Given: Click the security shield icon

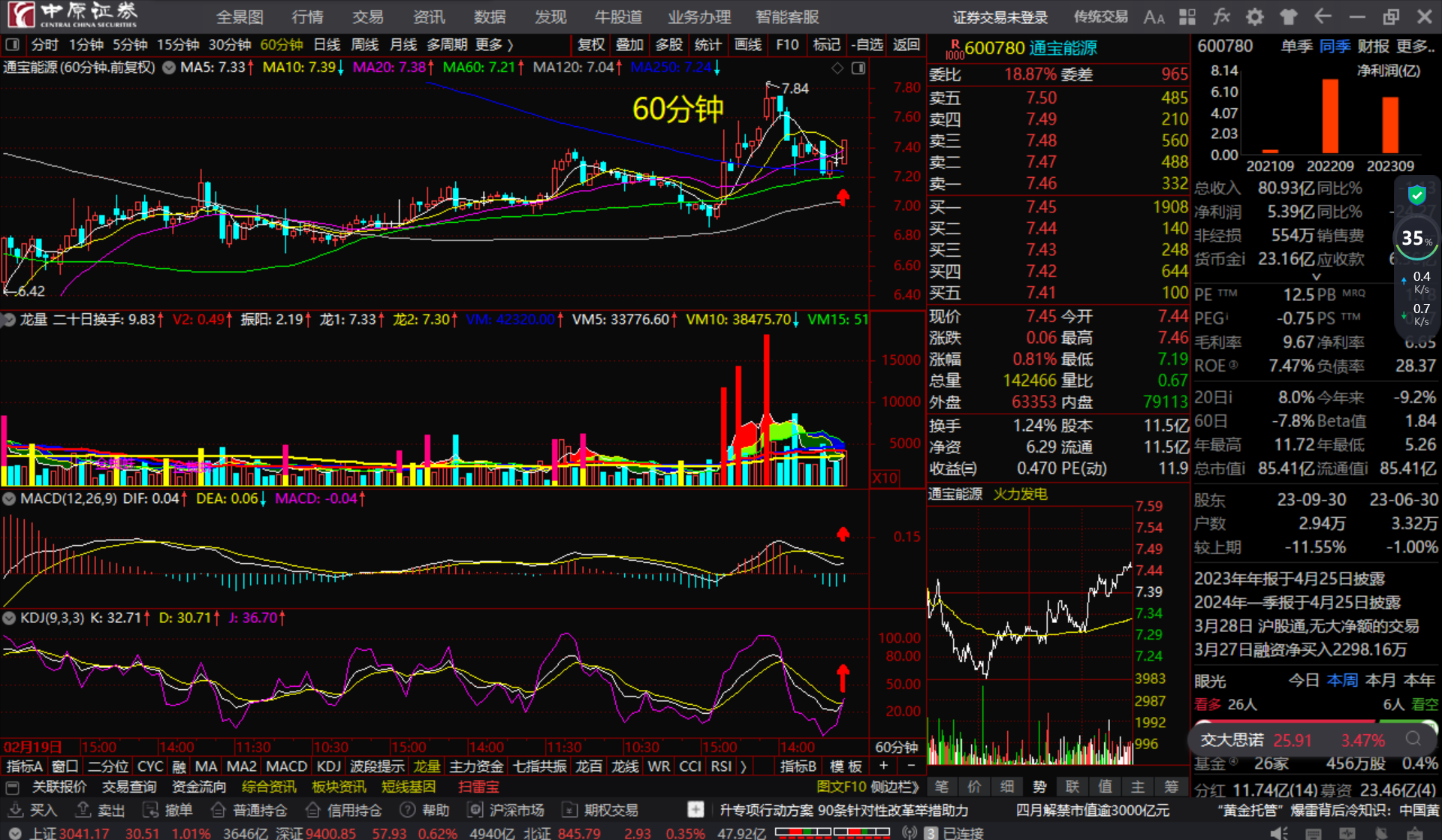Looking at the screenshot, I should [x=1416, y=196].
